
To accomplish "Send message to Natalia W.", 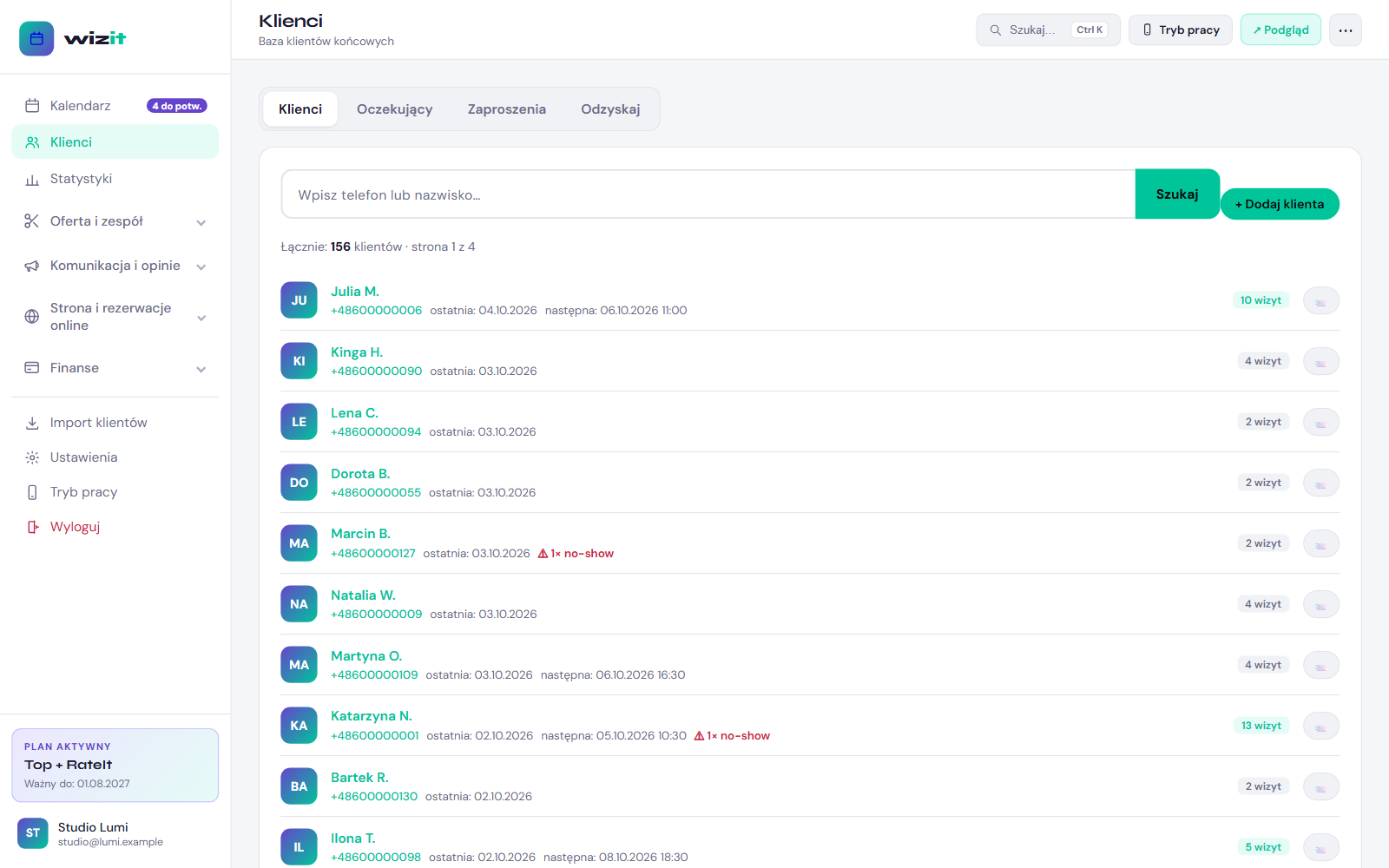I will (x=1320, y=604).
